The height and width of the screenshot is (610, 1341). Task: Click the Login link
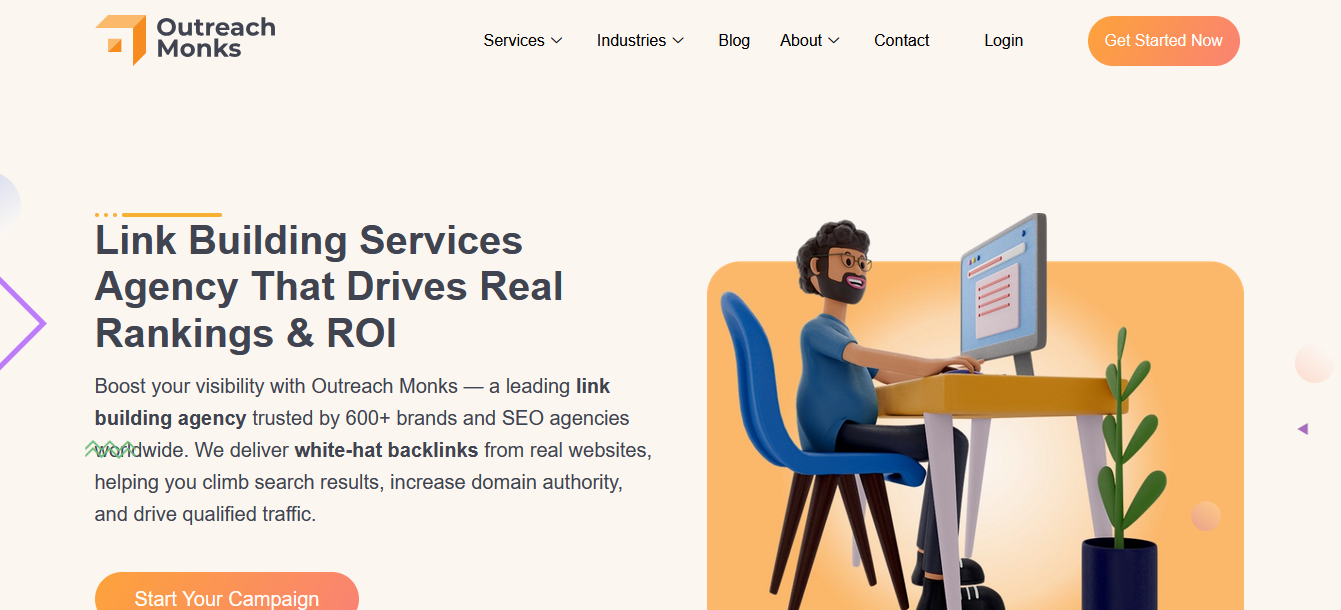tap(1003, 41)
